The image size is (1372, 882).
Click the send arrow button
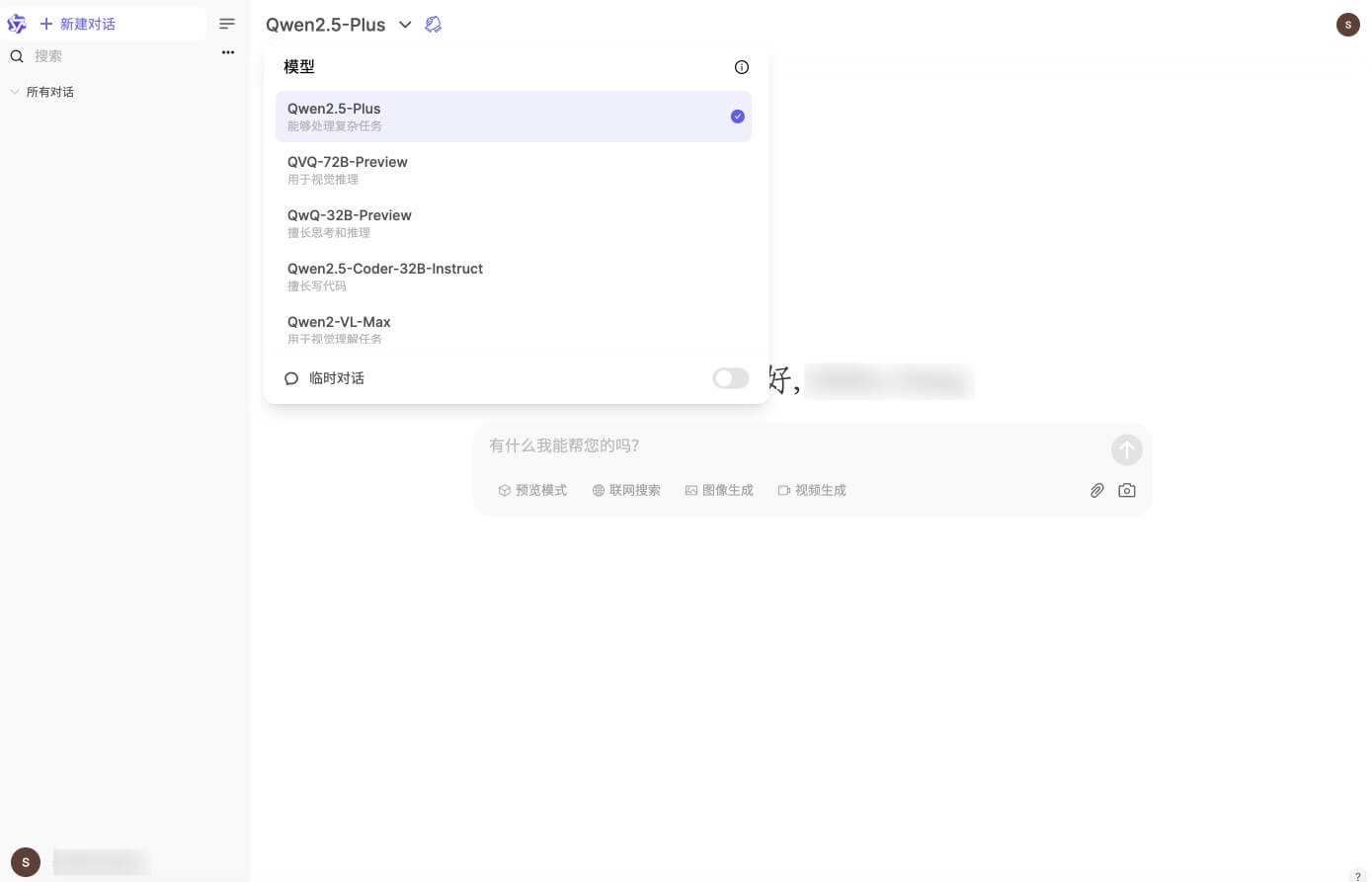pyautogui.click(x=1127, y=449)
